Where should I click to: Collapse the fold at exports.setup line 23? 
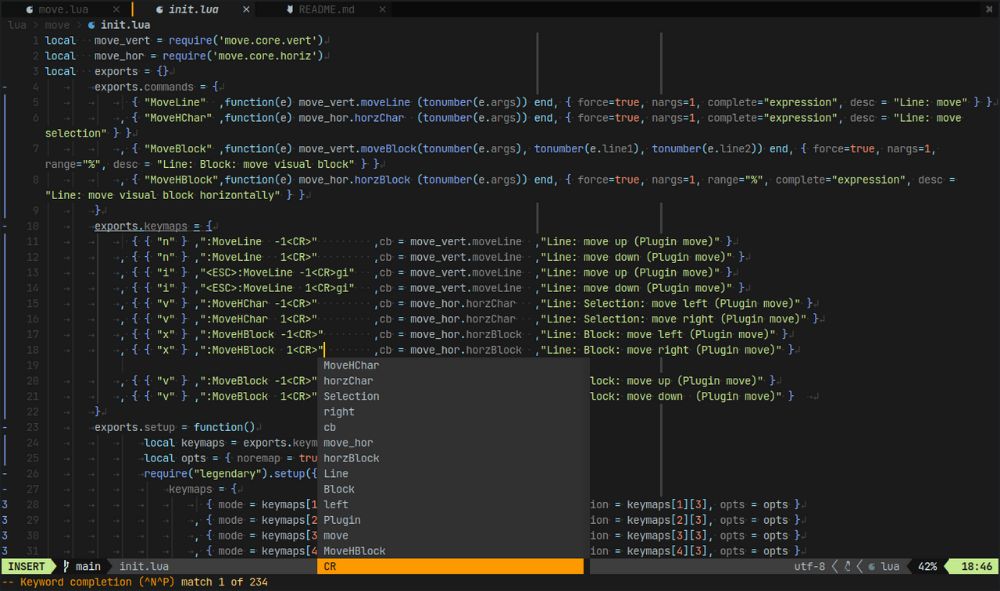coord(4,427)
